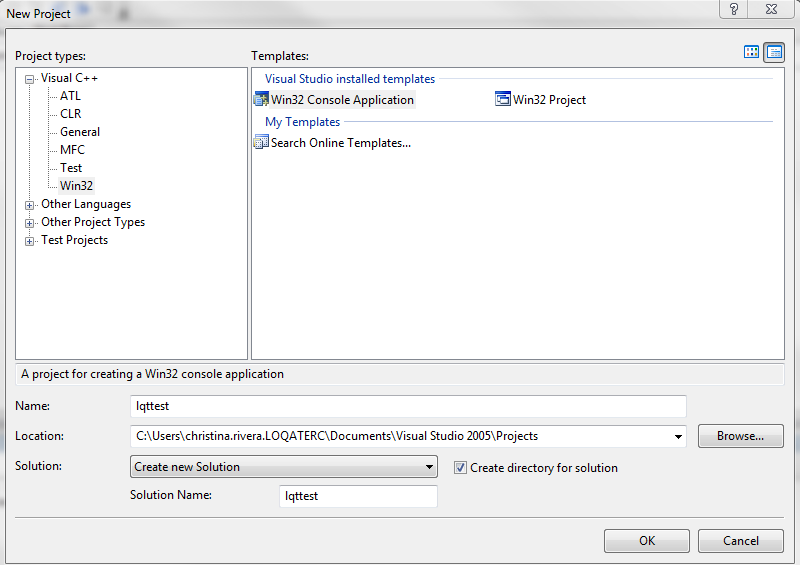Select ATL project type

click(x=70, y=96)
